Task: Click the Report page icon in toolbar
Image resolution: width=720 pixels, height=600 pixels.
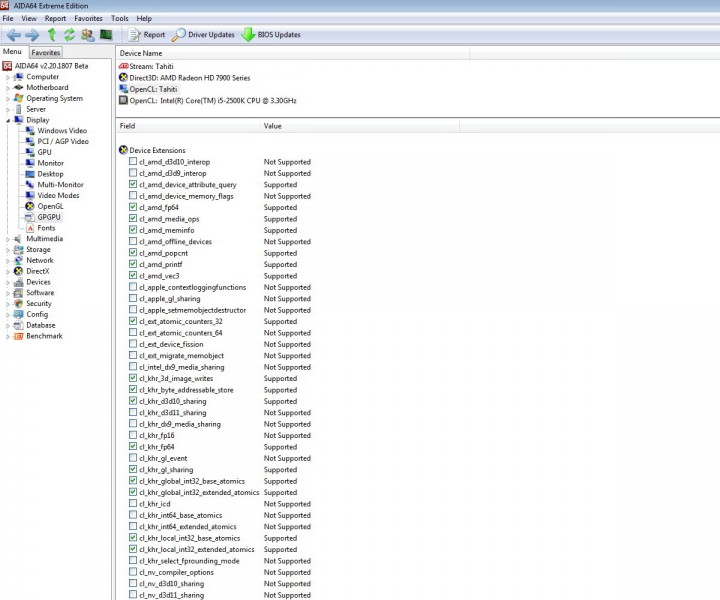Action: tap(134, 35)
